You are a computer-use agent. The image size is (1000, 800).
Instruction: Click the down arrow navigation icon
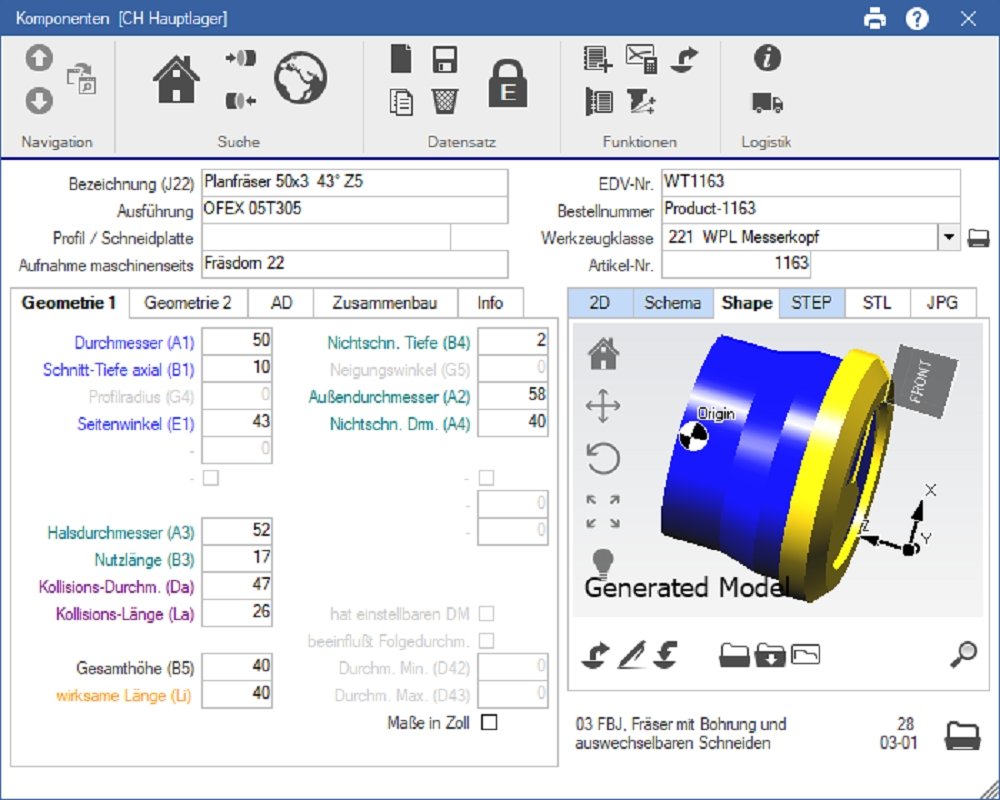(x=39, y=101)
